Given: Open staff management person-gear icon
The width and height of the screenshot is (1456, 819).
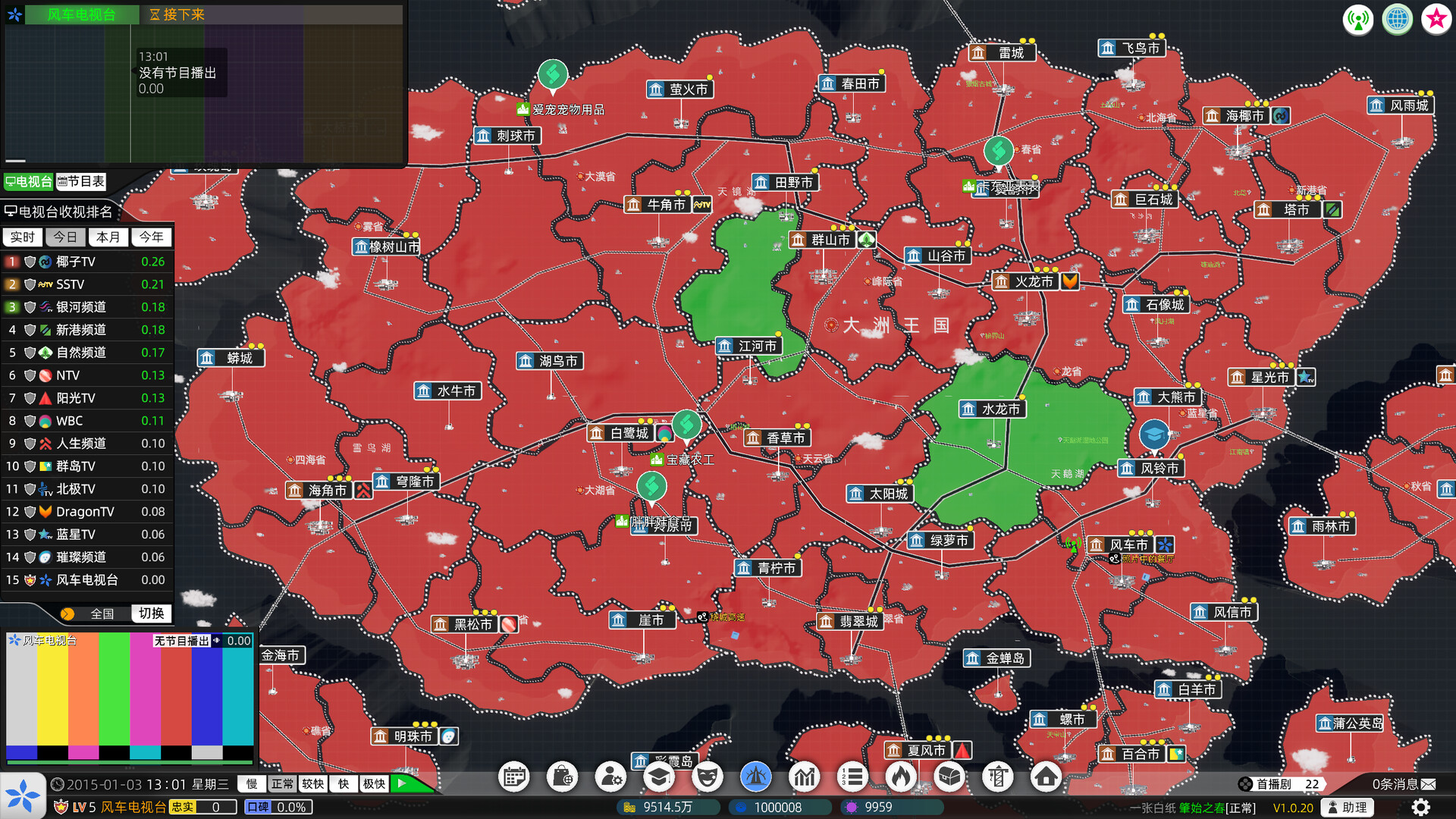Looking at the screenshot, I should click(610, 777).
